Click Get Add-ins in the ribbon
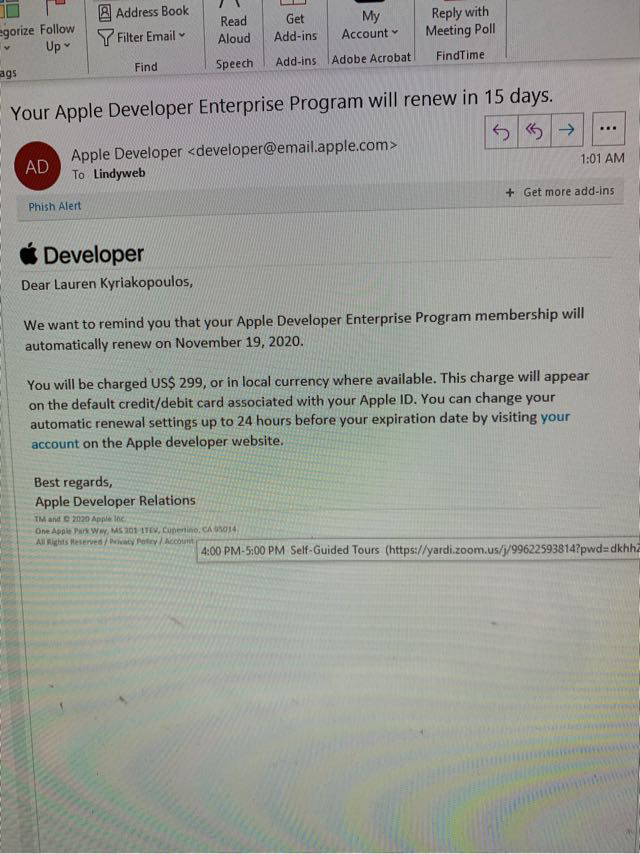The width and height of the screenshot is (640, 854). [x=295, y=27]
